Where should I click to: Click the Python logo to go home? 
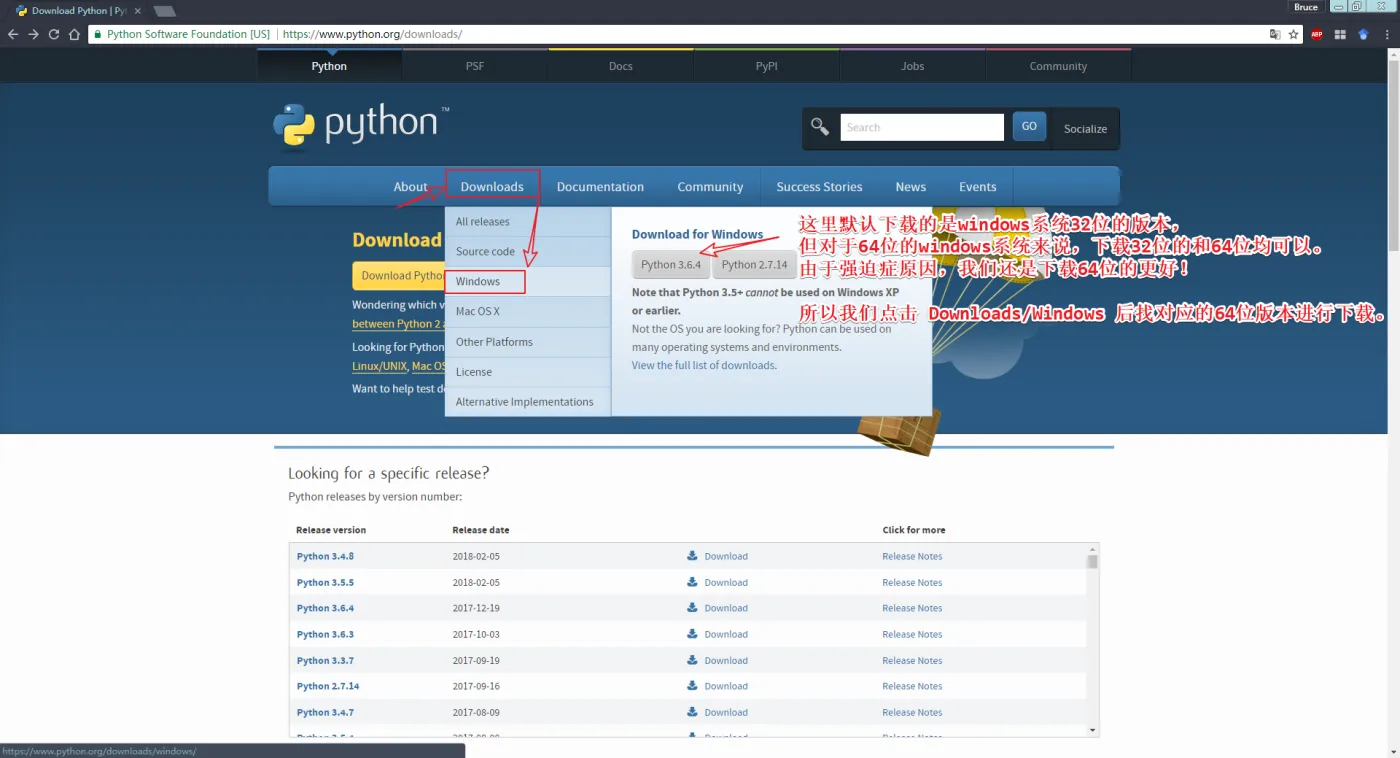[361, 124]
